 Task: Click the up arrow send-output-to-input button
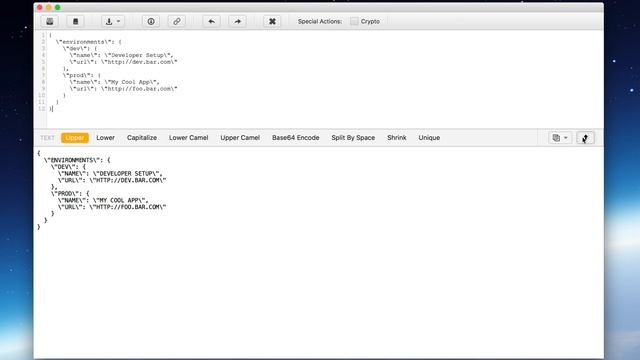coord(585,138)
